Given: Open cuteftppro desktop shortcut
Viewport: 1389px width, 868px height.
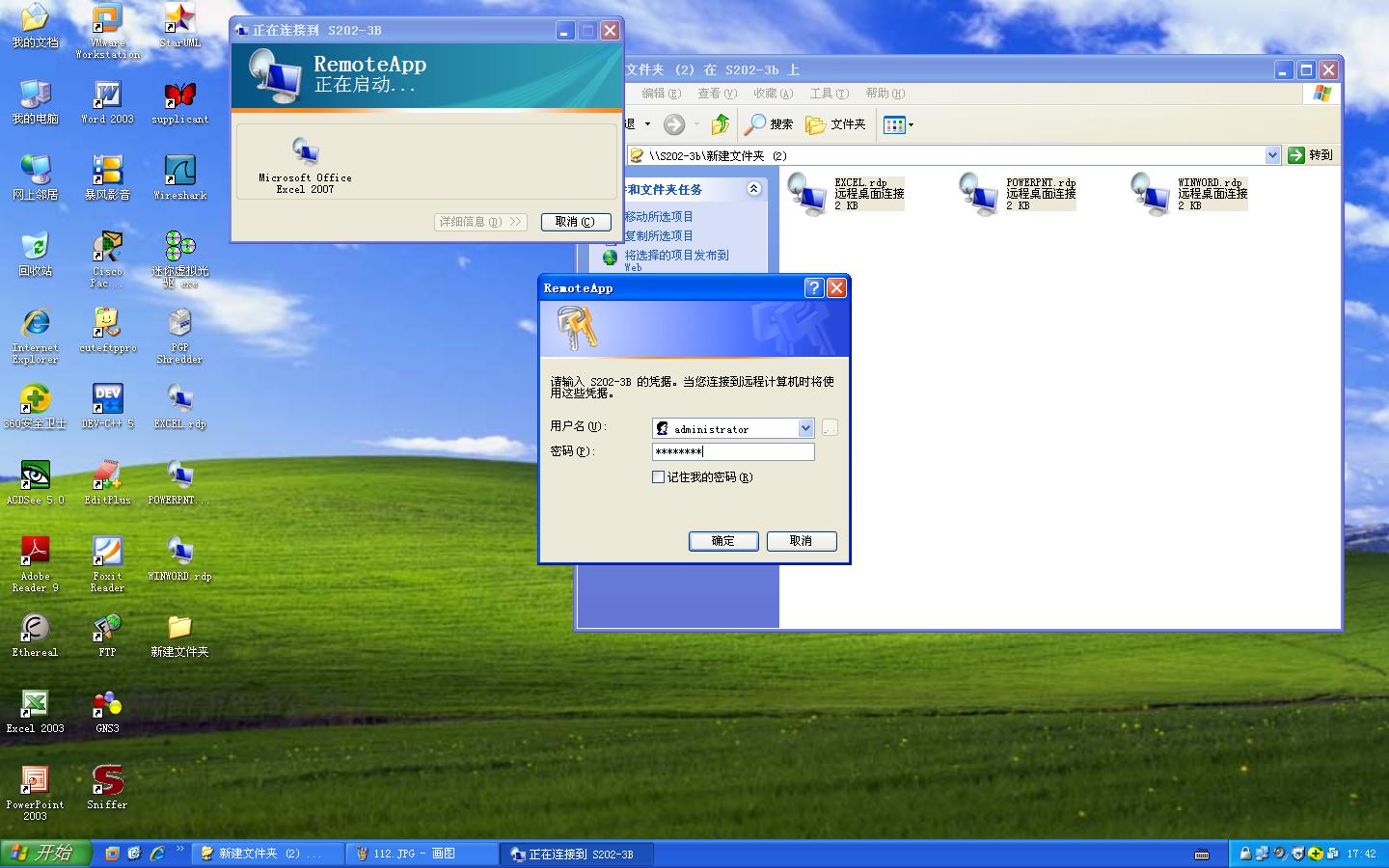Looking at the screenshot, I should pyautogui.click(x=107, y=330).
